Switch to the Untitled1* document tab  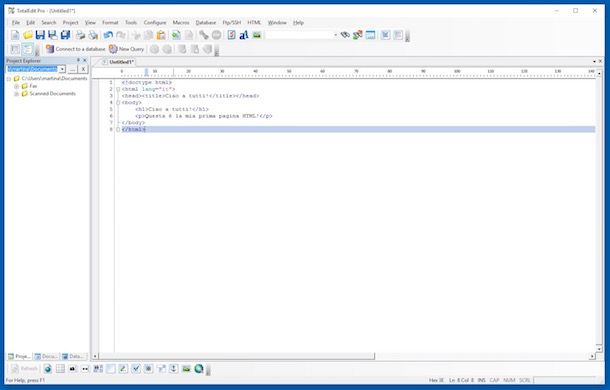tap(119, 62)
